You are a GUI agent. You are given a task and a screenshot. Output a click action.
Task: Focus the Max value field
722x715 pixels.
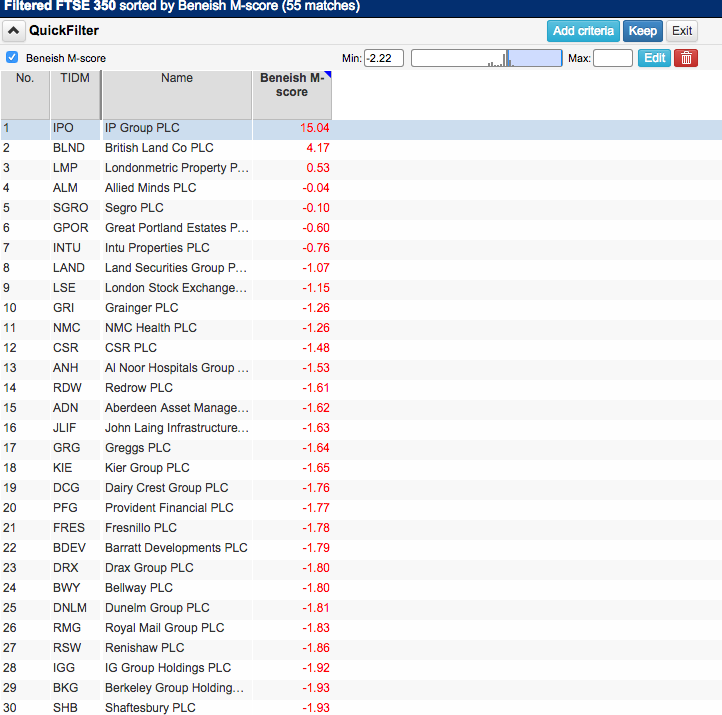tap(612, 58)
